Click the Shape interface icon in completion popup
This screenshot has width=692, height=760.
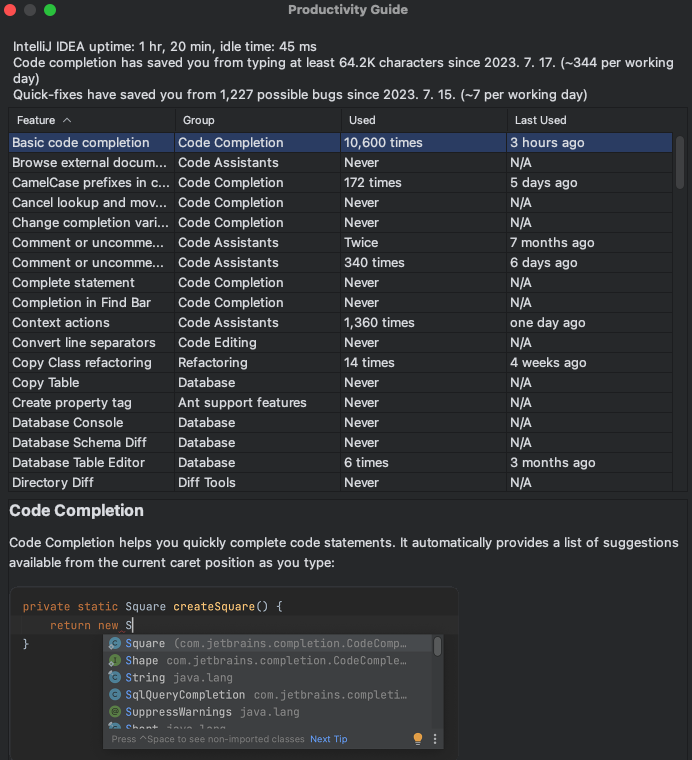(115, 660)
